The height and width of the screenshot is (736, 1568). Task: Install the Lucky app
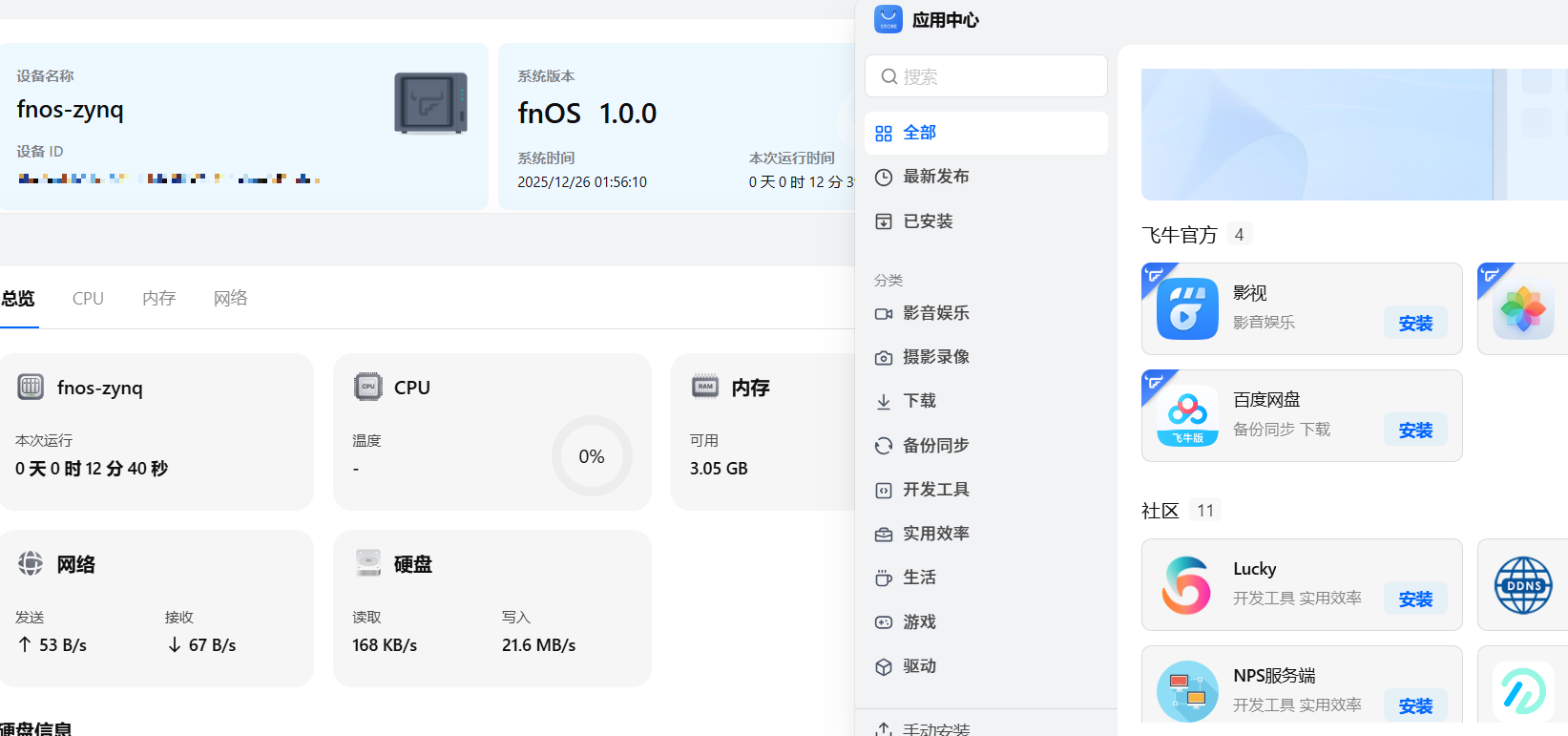coord(1415,599)
